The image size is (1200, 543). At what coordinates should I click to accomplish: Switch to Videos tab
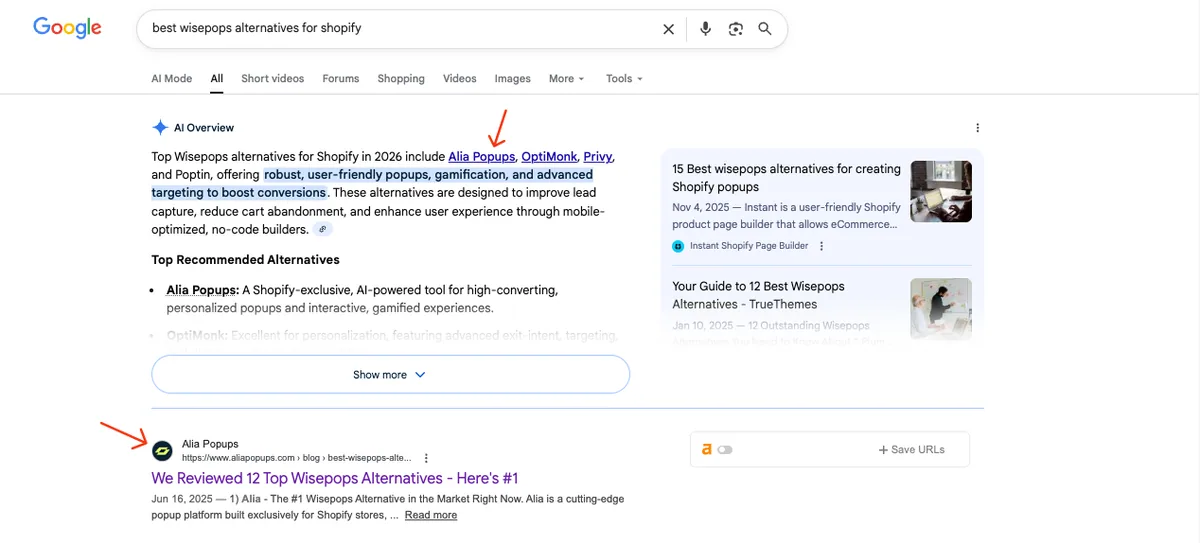(x=460, y=78)
